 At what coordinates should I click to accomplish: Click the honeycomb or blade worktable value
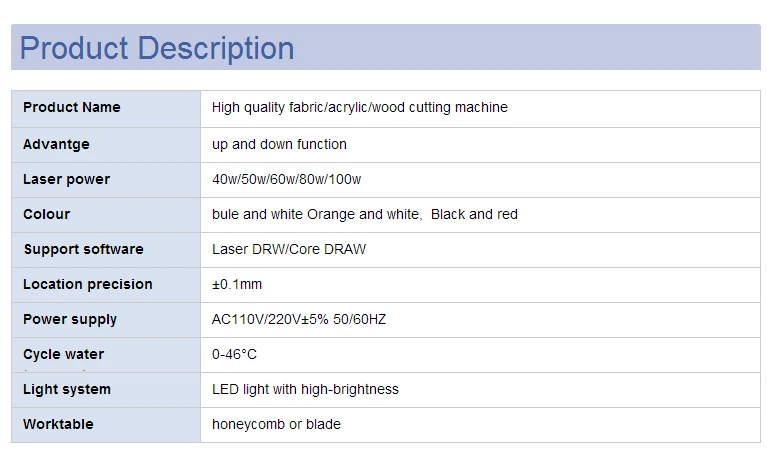[x=276, y=424]
